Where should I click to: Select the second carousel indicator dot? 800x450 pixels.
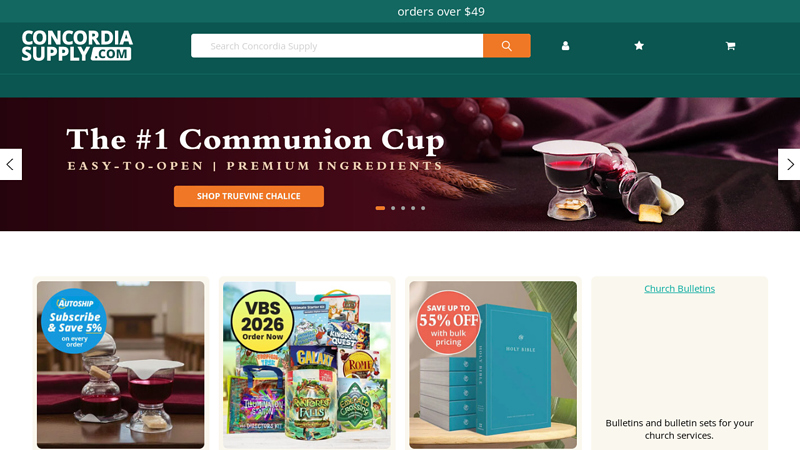click(393, 208)
